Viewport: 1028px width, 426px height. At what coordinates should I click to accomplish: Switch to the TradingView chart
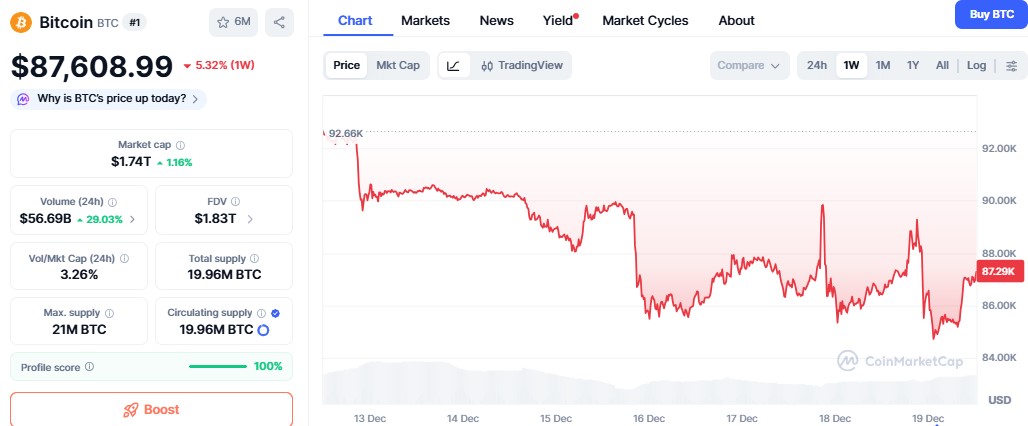click(522, 66)
